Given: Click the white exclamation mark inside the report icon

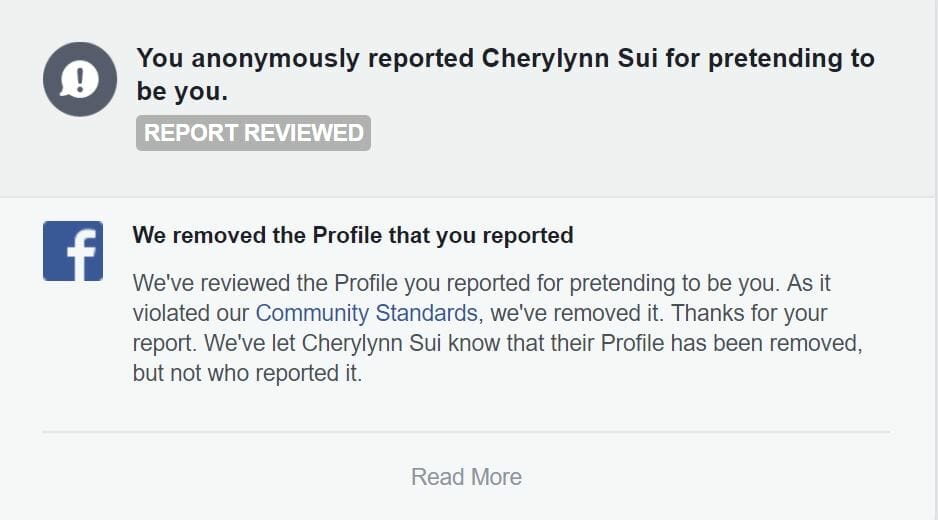Looking at the screenshot, I should [x=80, y=77].
